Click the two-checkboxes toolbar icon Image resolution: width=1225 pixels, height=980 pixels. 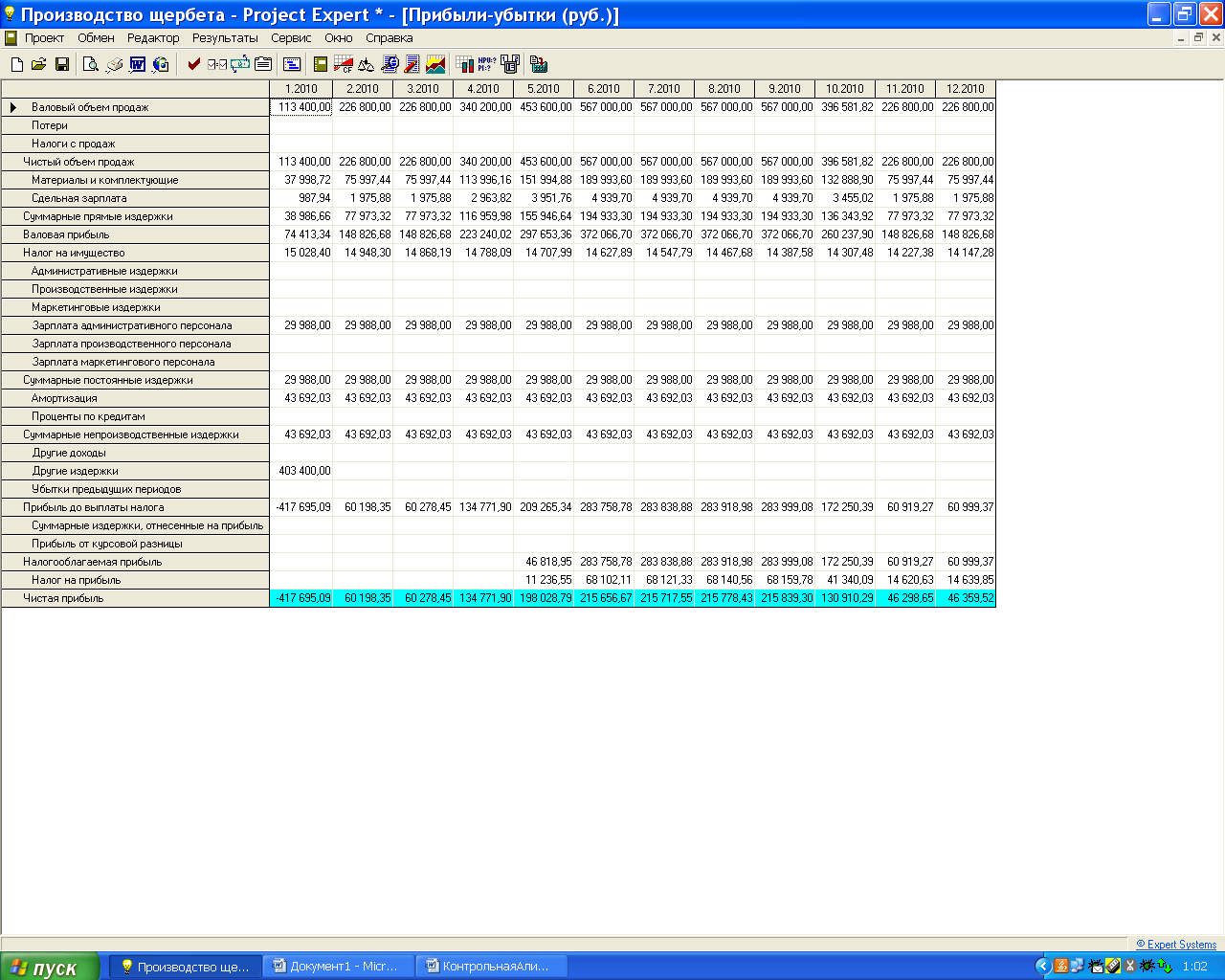click(x=217, y=64)
